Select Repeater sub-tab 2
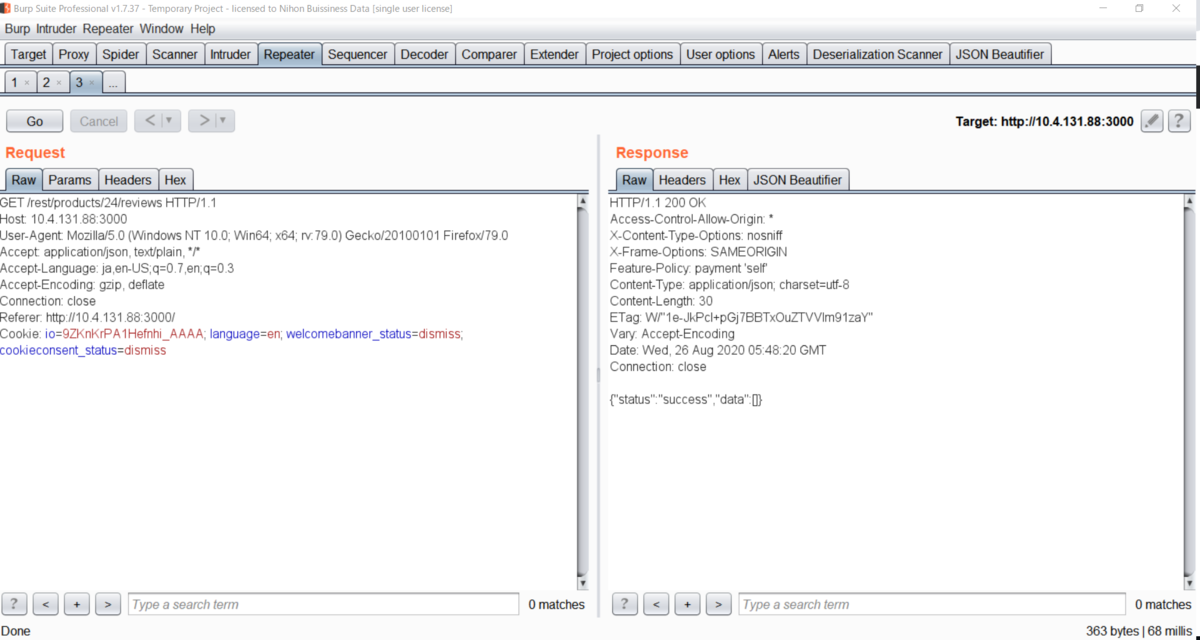This screenshot has height=640, width=1200. tap(45, 83)
